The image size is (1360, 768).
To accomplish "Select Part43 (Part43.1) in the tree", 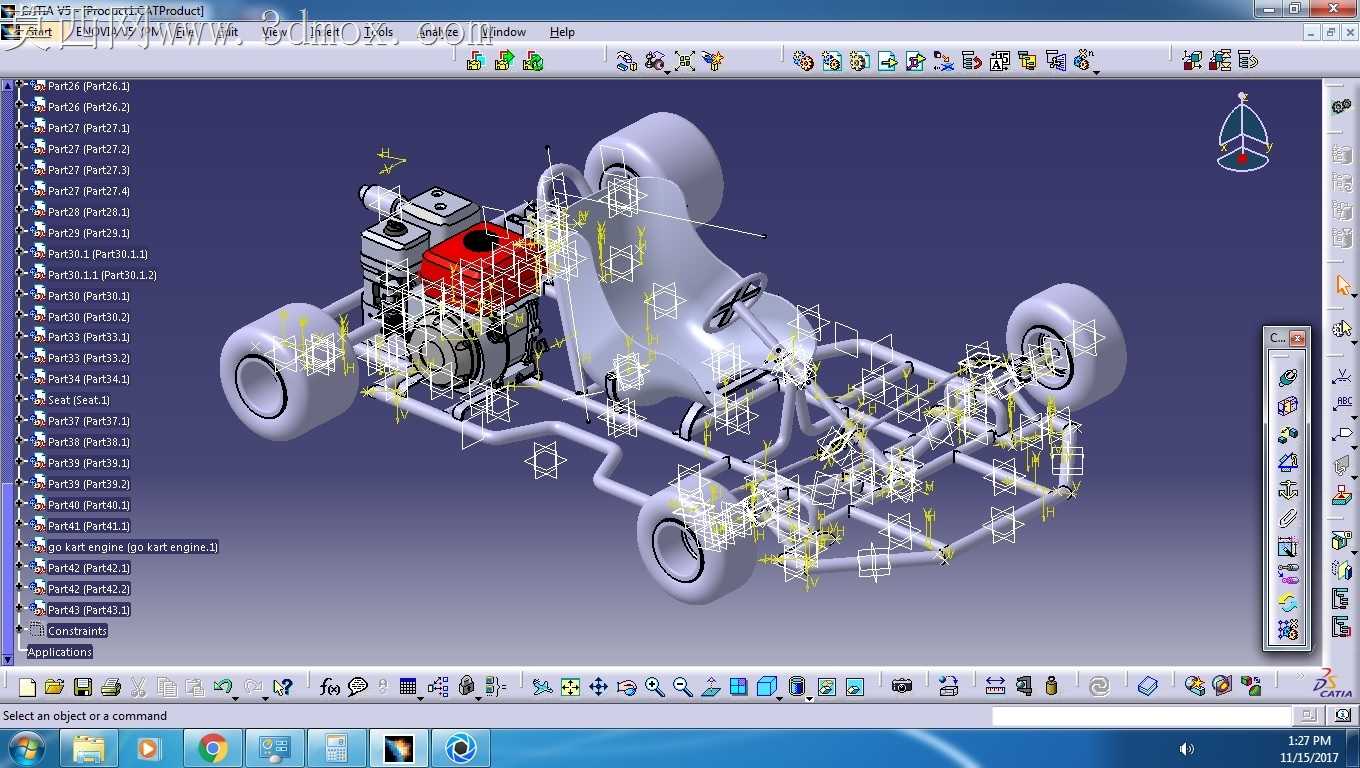I will (89, 610).
